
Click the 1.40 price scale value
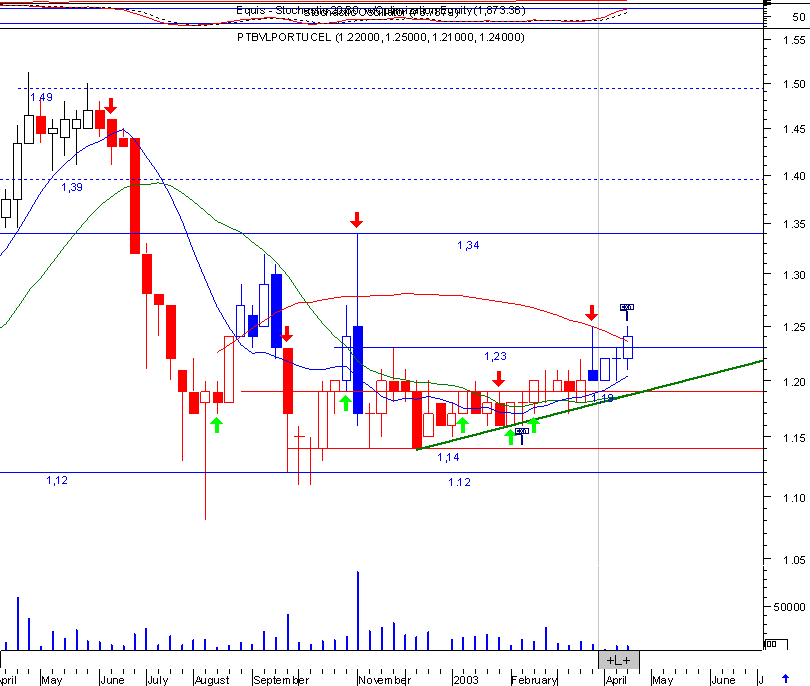(x=794, y=176)
